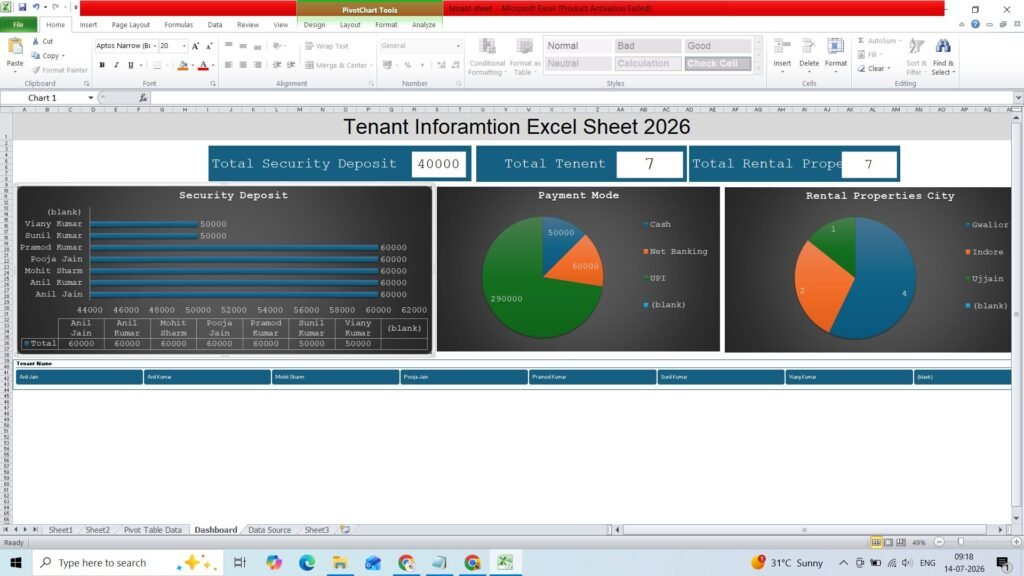Click the Insert Function fx icon
This screenshot has height=576, width=1024.
143,98
